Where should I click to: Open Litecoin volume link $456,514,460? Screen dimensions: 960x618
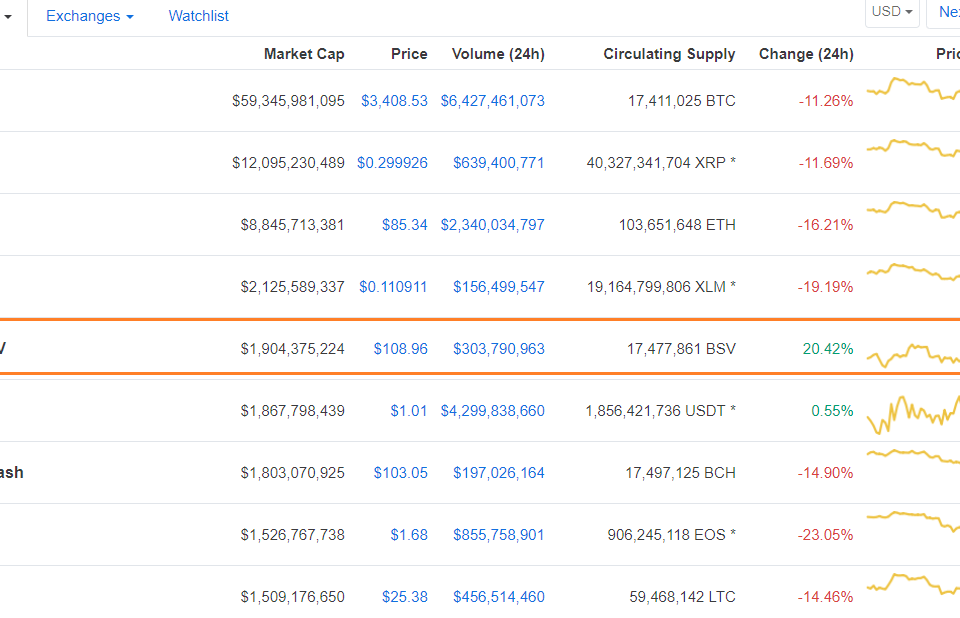pos(498,597)
